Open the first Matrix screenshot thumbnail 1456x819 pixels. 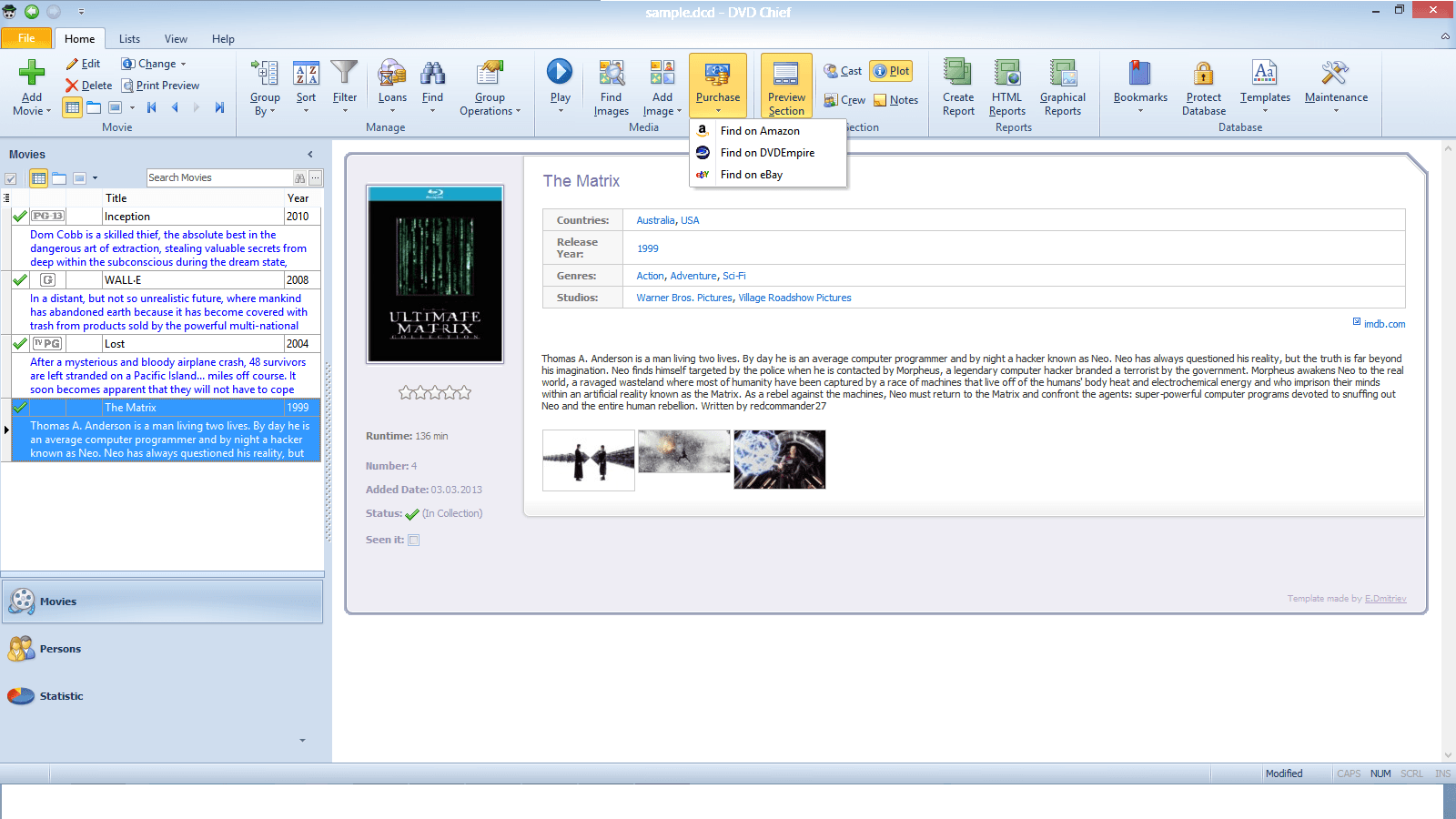click(x=589, y=460)
